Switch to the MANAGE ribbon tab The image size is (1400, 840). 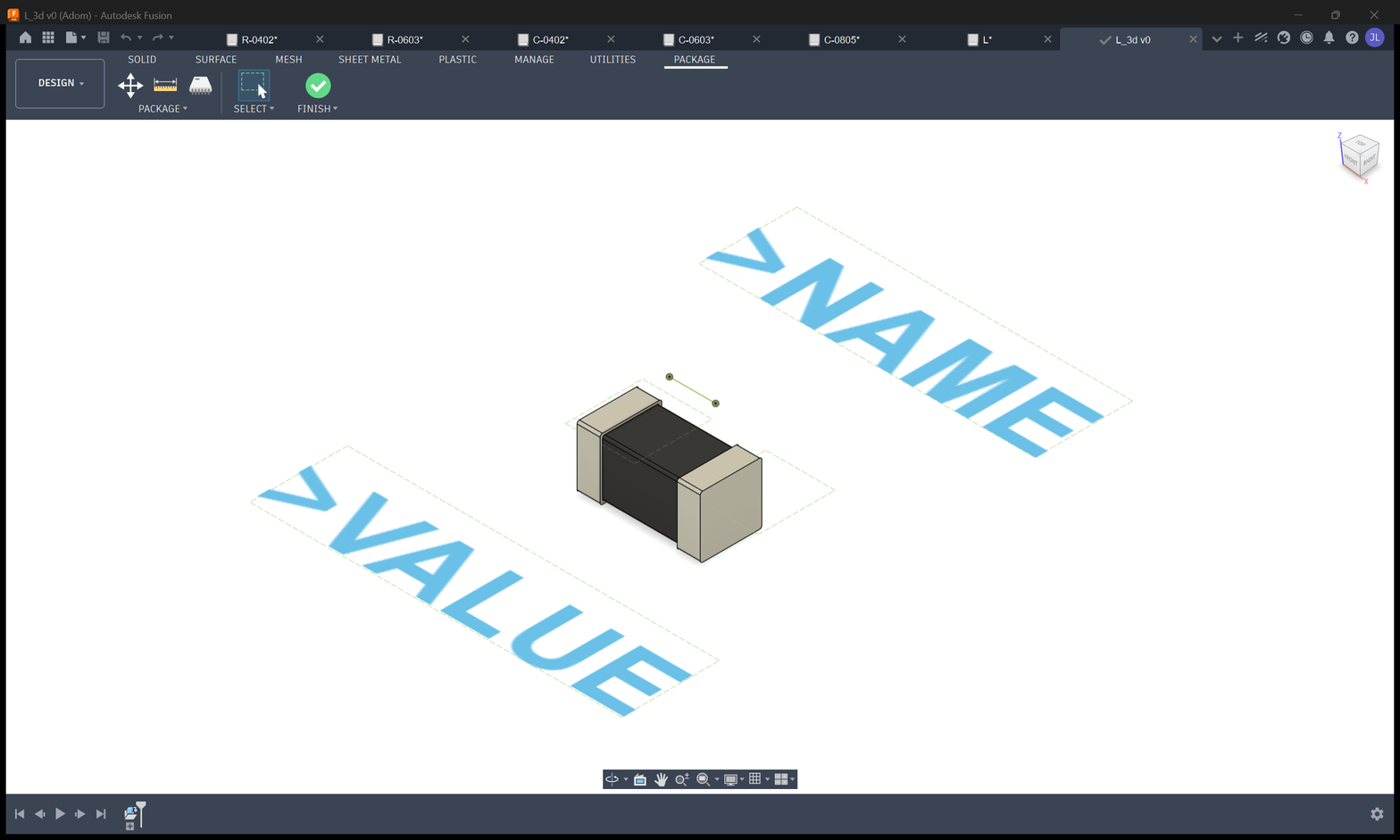click(x=534, y=60)
